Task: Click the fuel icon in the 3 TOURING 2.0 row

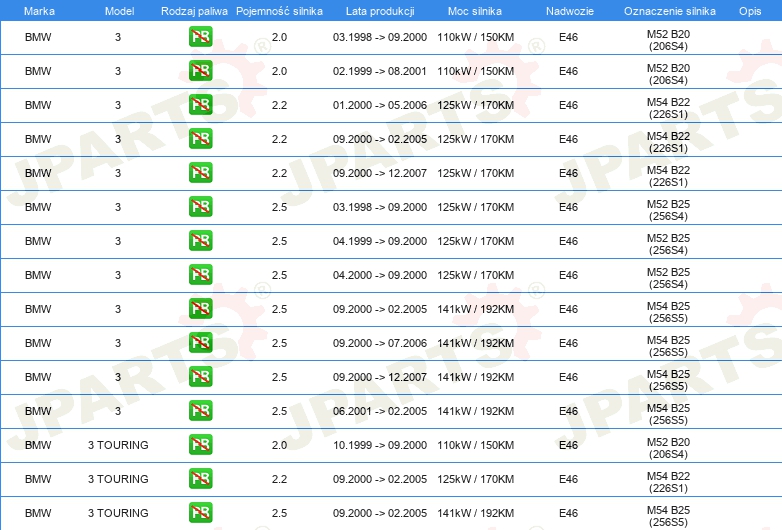Action: tap(200, 444)
